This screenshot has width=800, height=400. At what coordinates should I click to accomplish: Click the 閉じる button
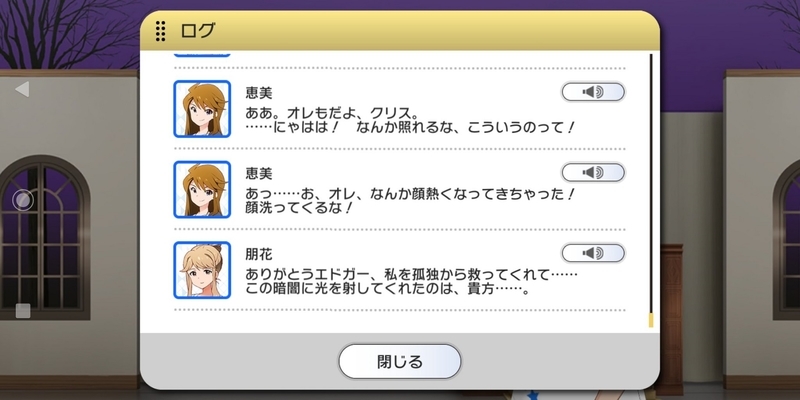[399, 361]
